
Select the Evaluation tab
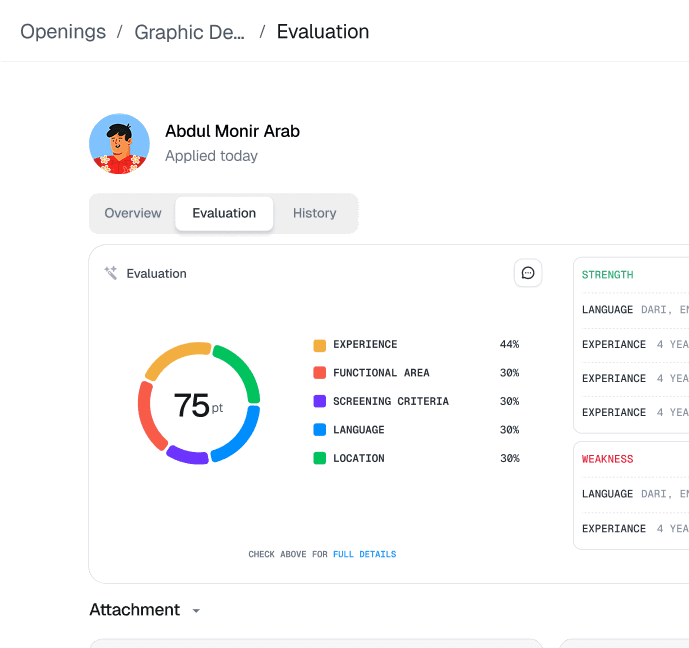(224, 213)
